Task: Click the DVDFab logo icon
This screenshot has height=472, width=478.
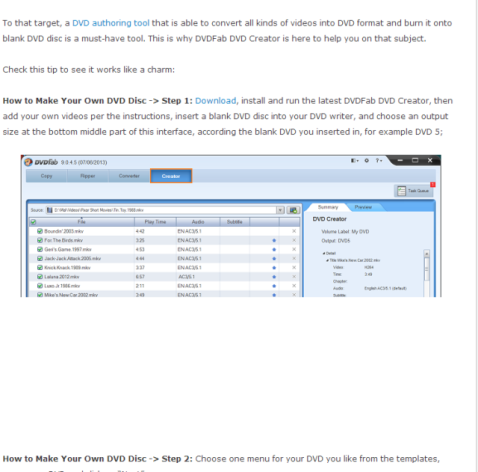Action: [x=29, y=162]
